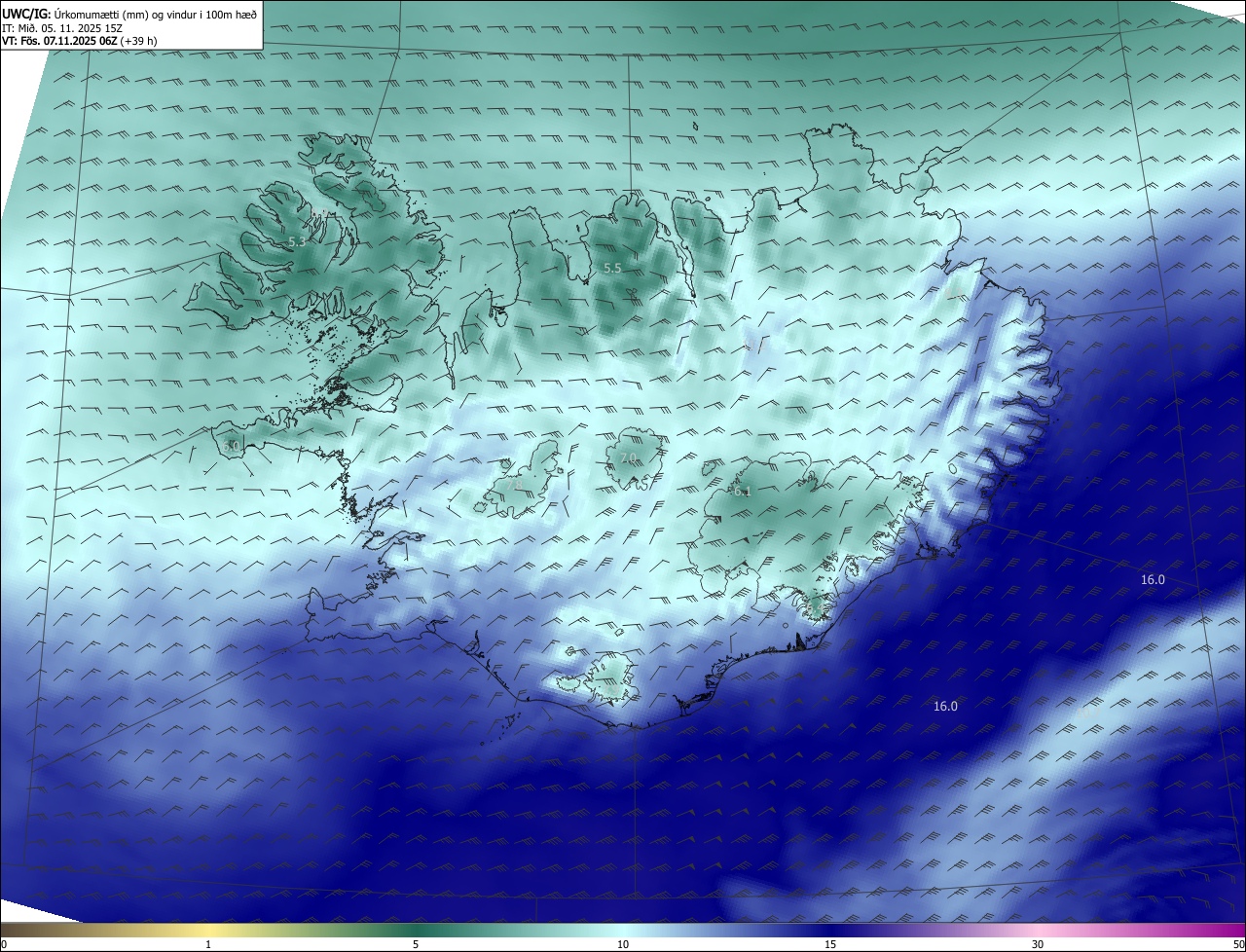Select the 6.4 value label on the map

coord(813,610)
